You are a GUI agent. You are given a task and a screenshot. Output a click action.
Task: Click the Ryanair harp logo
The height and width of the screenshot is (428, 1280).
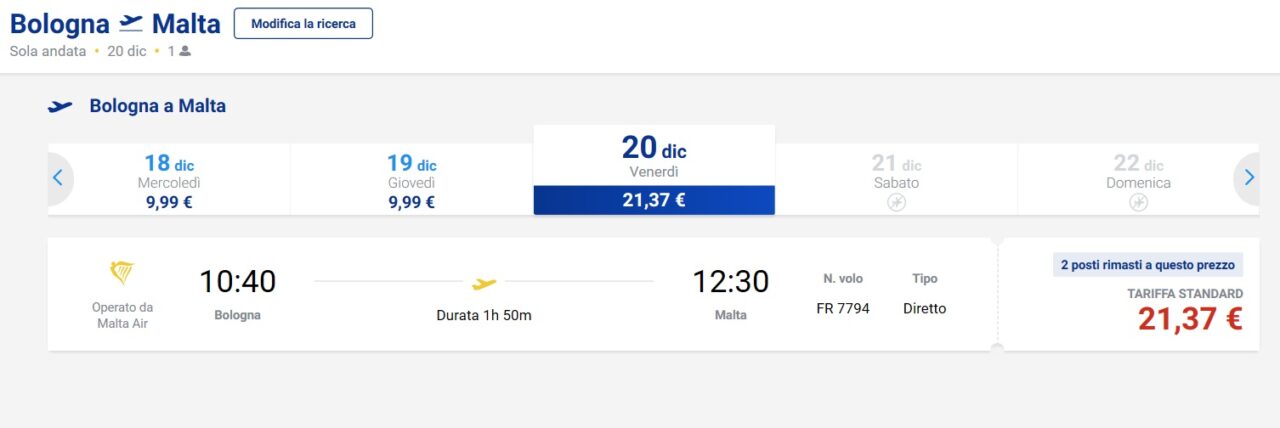coord(123,273)
